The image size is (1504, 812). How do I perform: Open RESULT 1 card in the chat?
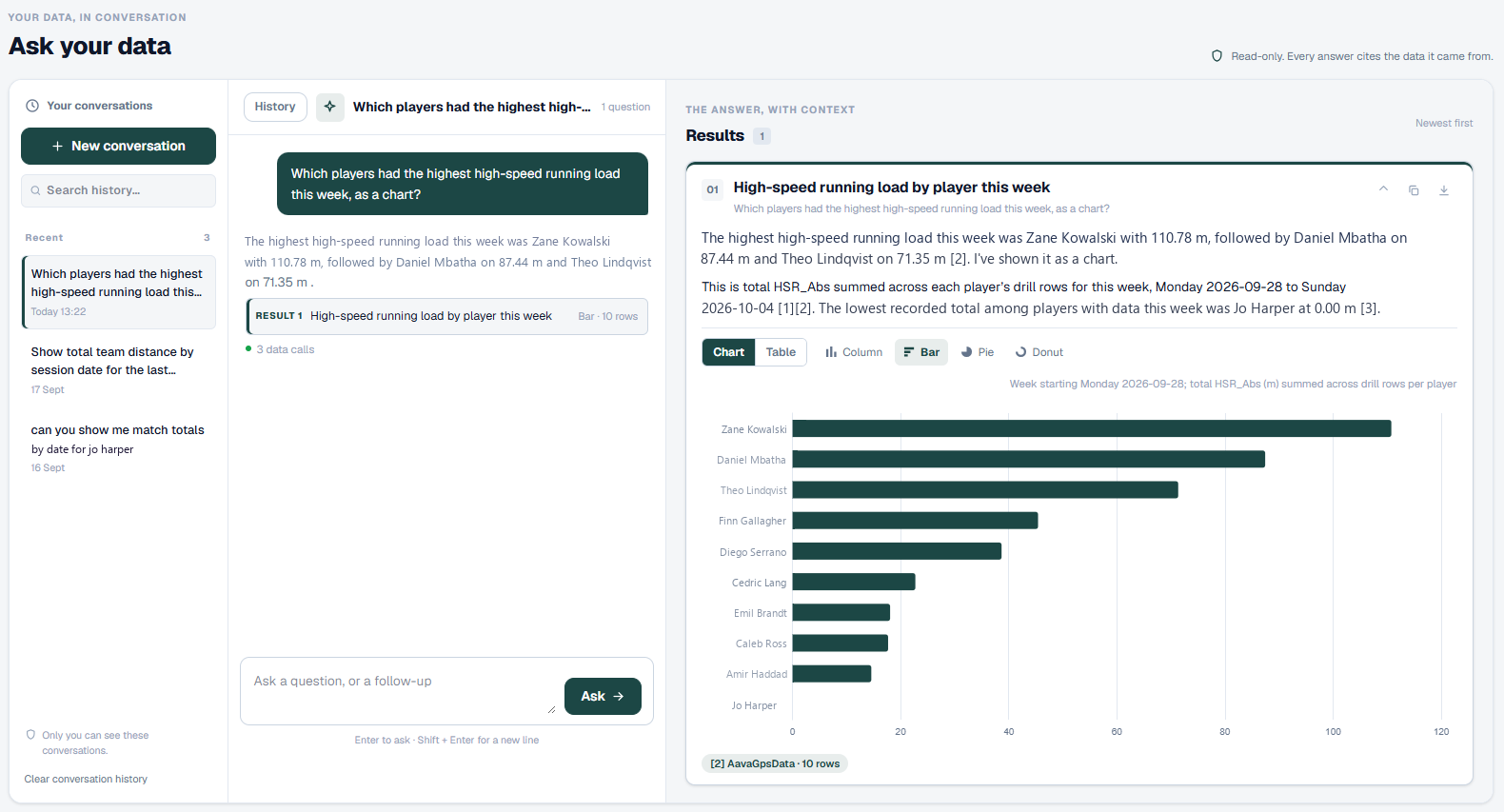tap(447, 316)
